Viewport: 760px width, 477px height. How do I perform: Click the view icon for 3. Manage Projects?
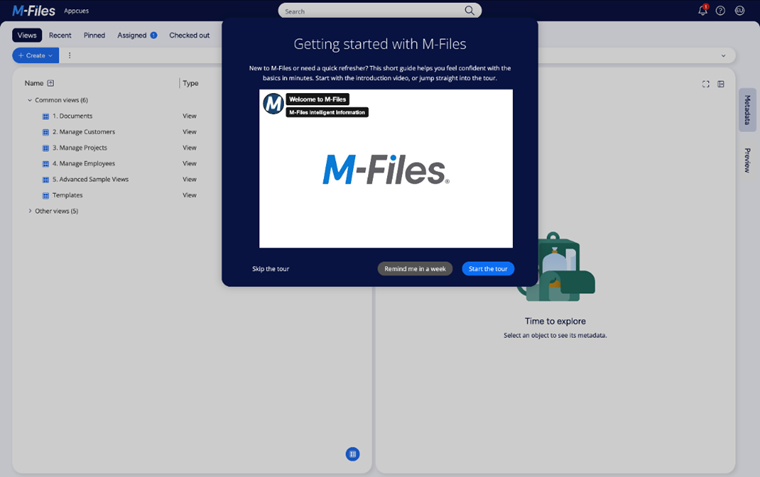pyautogui.click(x=46, y=148)
